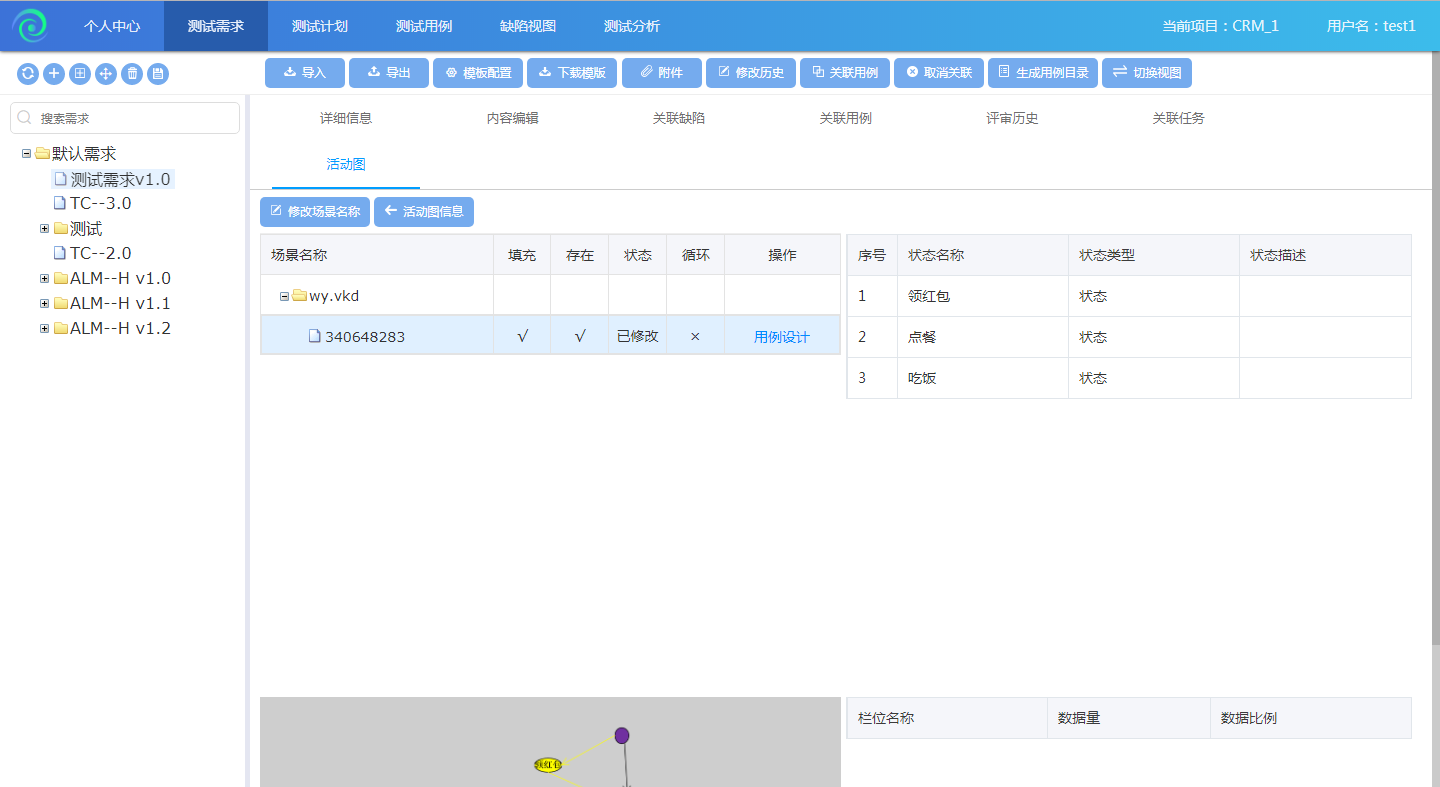Click the plus icon to add requirement
Screen dimensions: 1440x787
54,73
